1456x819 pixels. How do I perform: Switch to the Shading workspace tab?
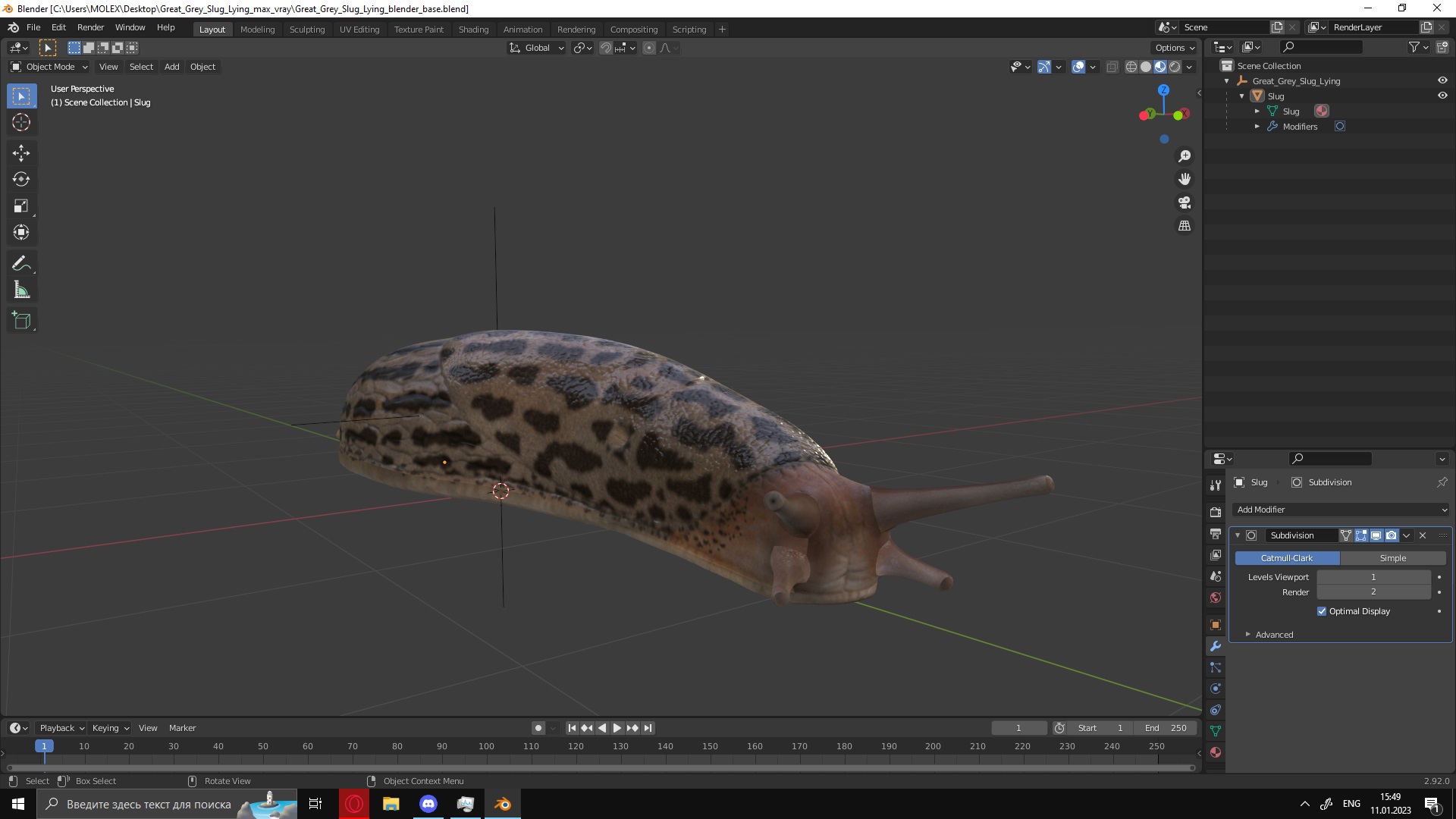click(x=473, y=30)
